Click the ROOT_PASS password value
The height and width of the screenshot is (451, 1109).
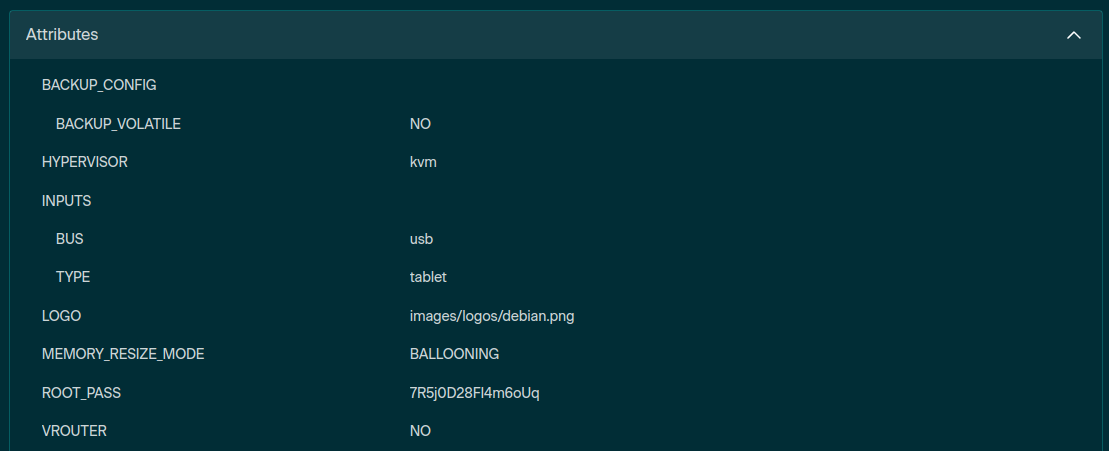click(474, 393)
